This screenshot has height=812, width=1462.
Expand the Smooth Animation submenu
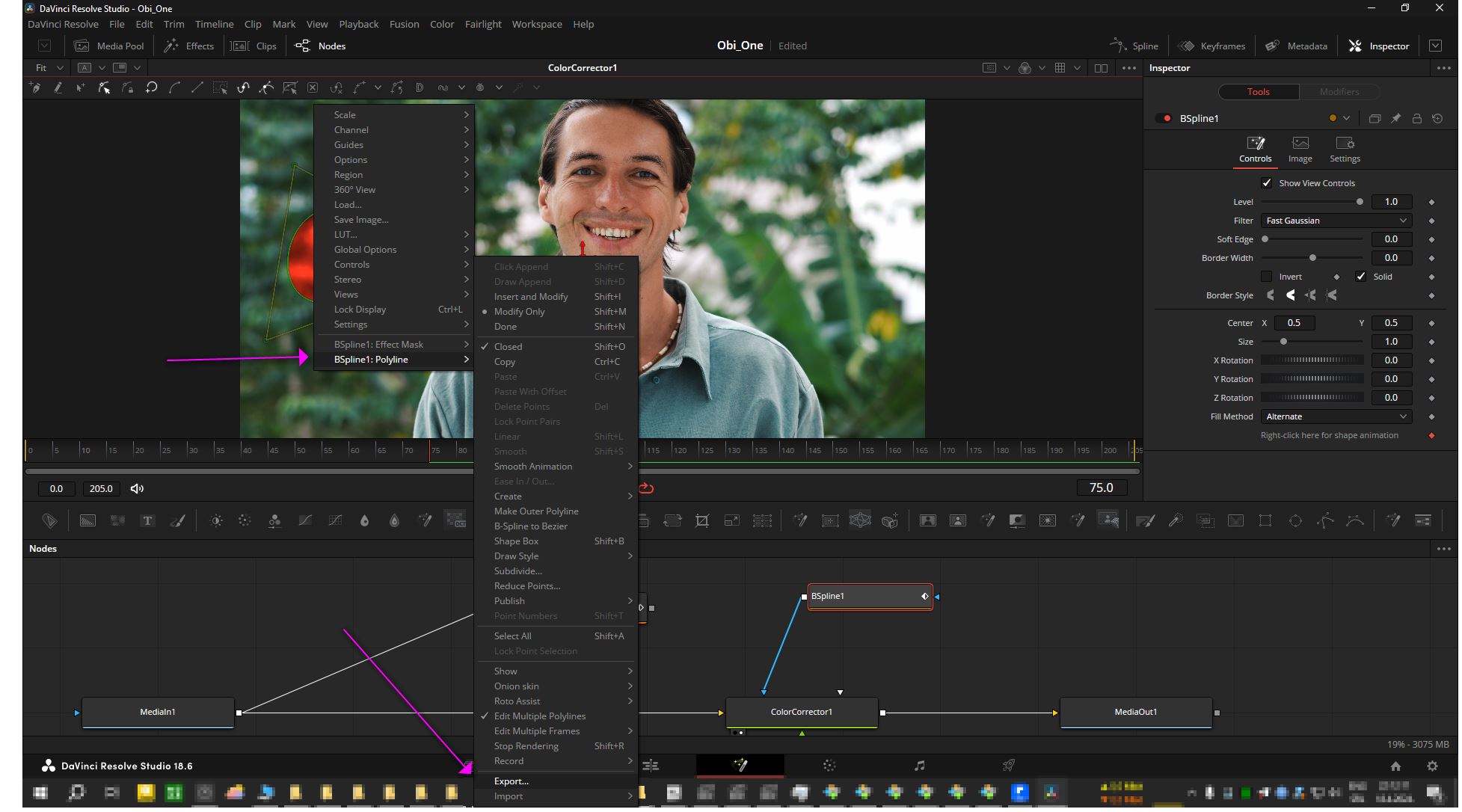(x=556, y=466)
